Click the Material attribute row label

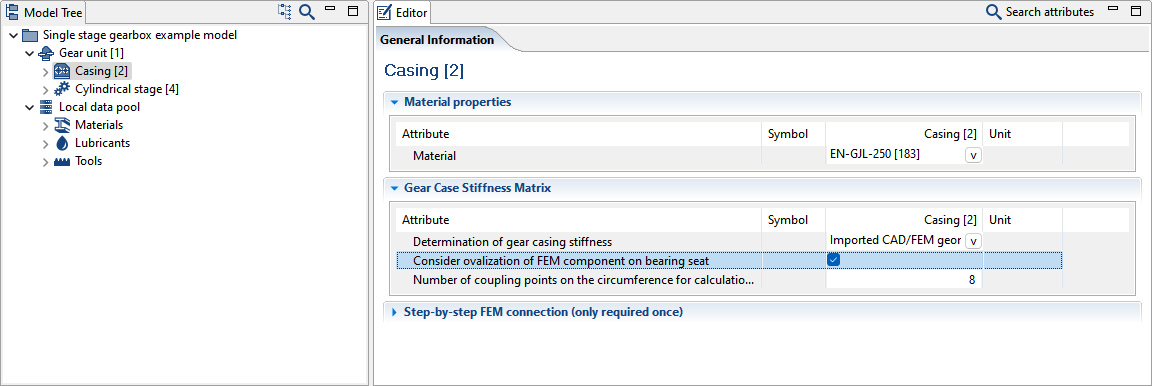point(434,156)
